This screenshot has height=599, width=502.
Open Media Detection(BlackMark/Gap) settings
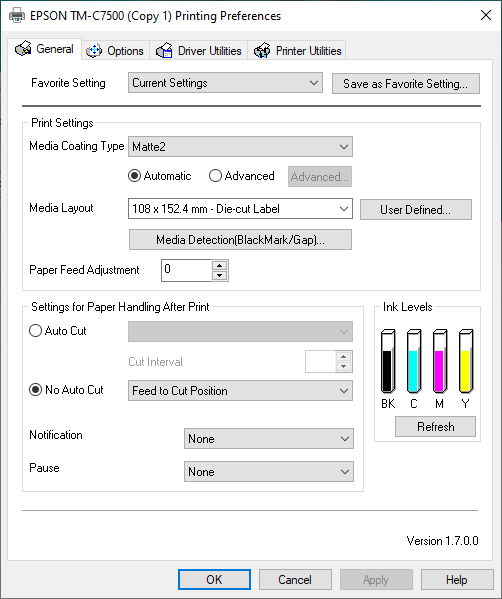click(x=240, y=240)
